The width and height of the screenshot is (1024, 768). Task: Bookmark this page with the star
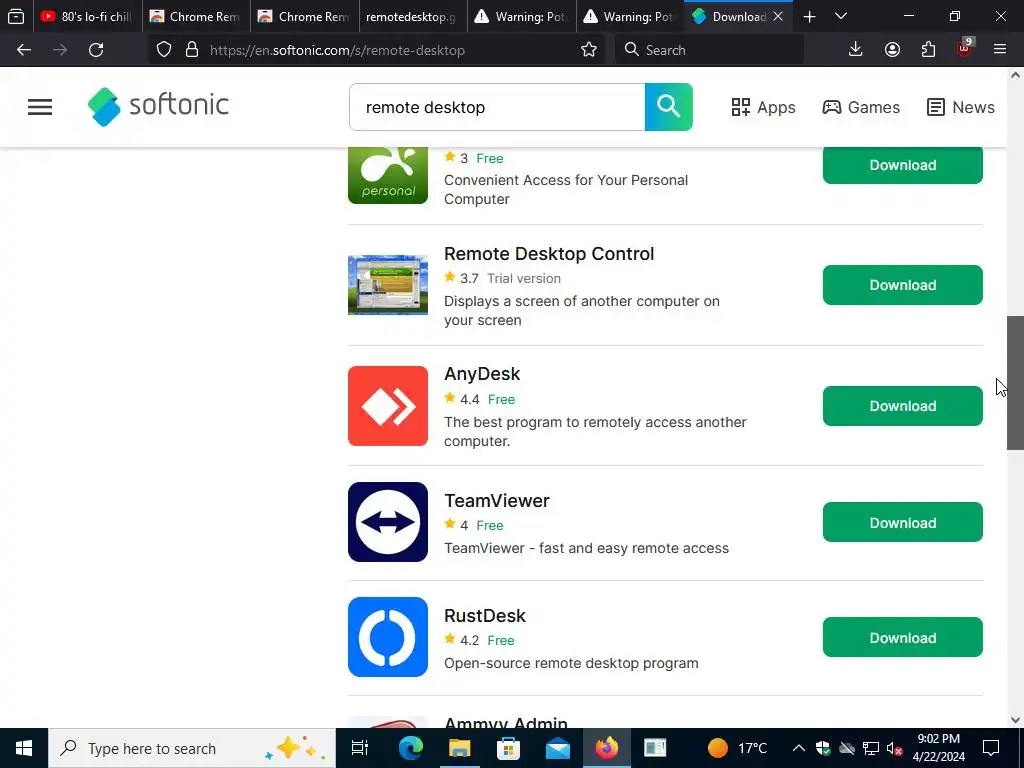pos(588,50)
